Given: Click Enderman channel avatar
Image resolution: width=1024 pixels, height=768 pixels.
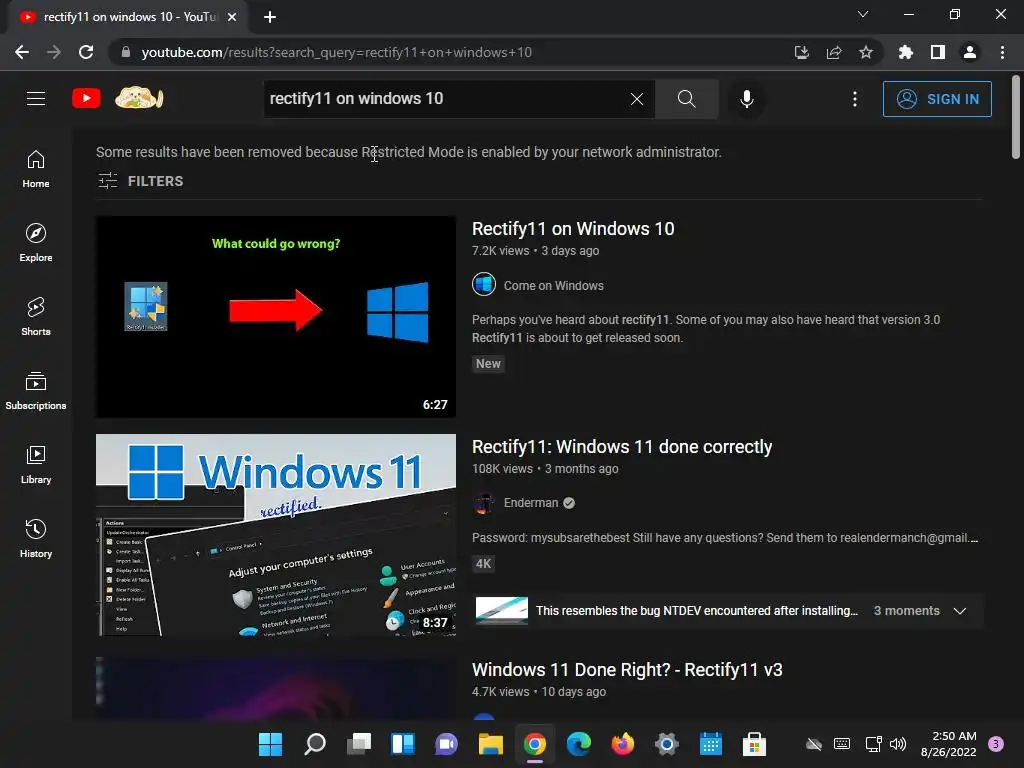Looking at the screenshot, I should point(484,503).
